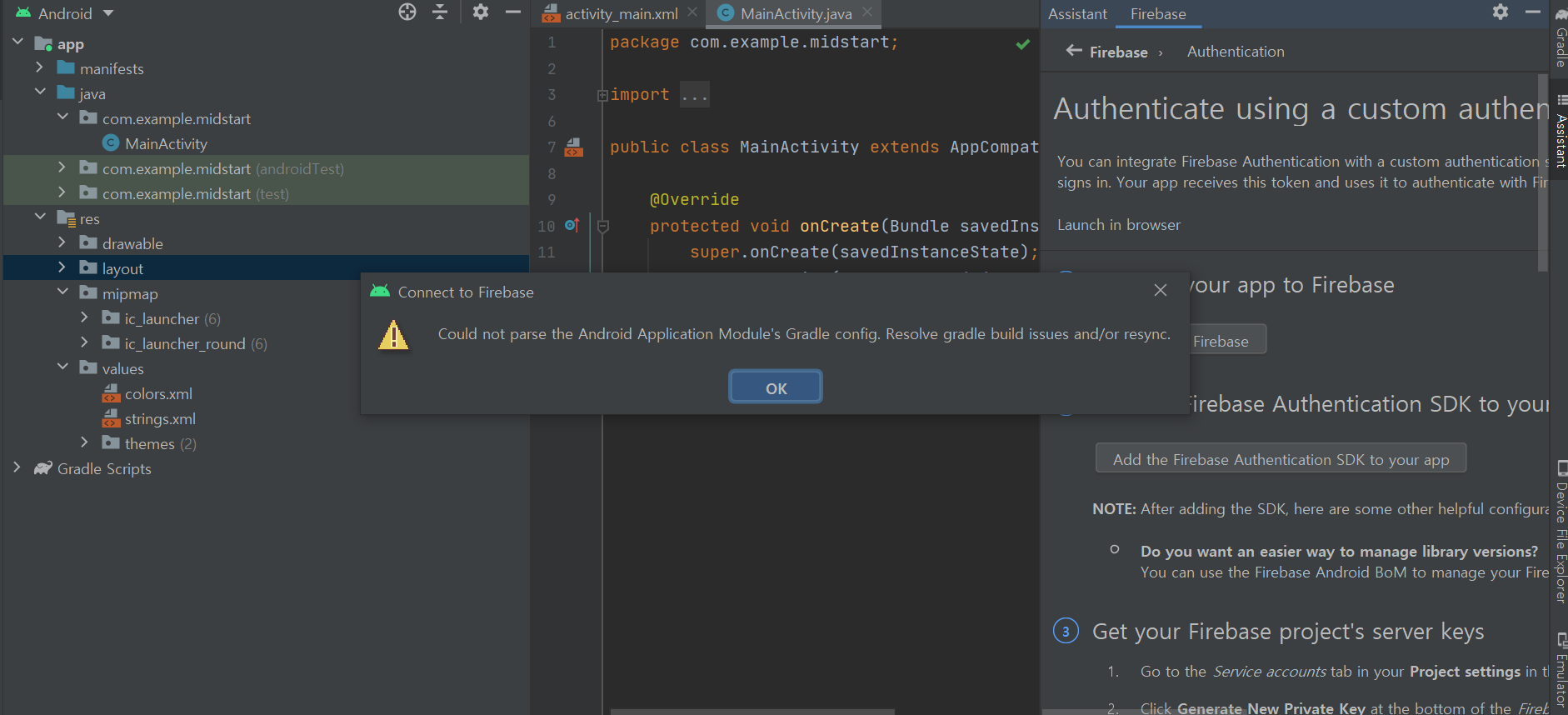Expand the layout folder

click(x=62, y=267)
